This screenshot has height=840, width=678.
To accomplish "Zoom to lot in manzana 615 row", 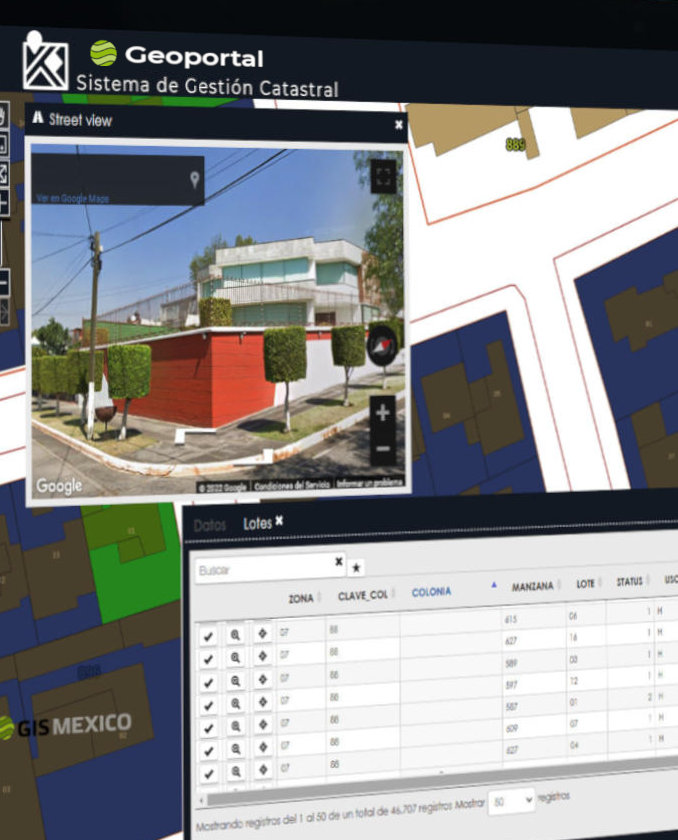I will pyautogui.click(x=235, y=635).
